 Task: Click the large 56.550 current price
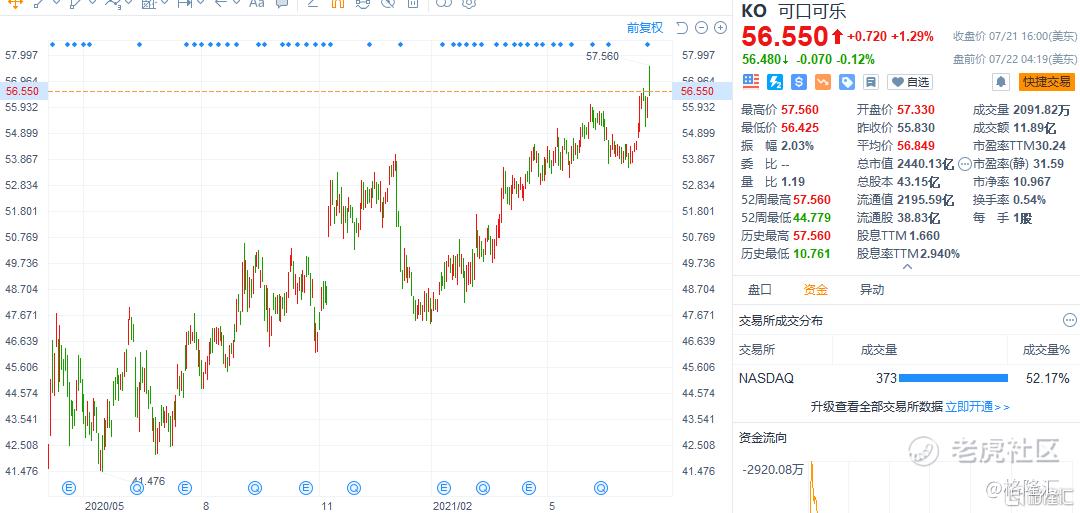click(x=784, y=36)
